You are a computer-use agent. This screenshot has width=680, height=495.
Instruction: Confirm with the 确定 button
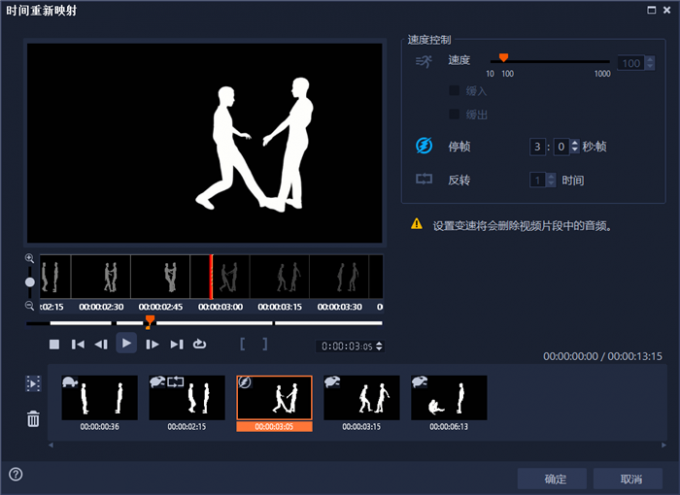[x=555, y=478]
